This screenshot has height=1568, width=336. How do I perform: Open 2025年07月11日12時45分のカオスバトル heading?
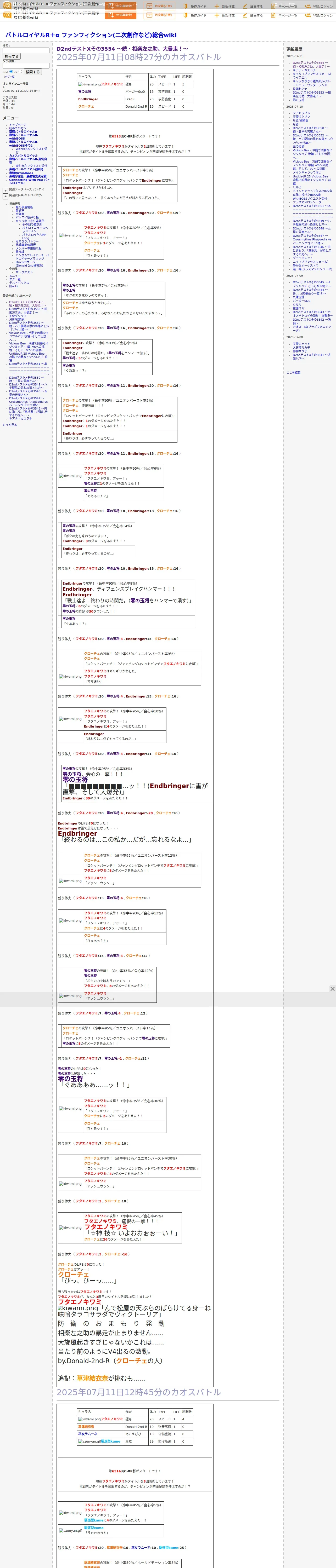[139, 1392]
